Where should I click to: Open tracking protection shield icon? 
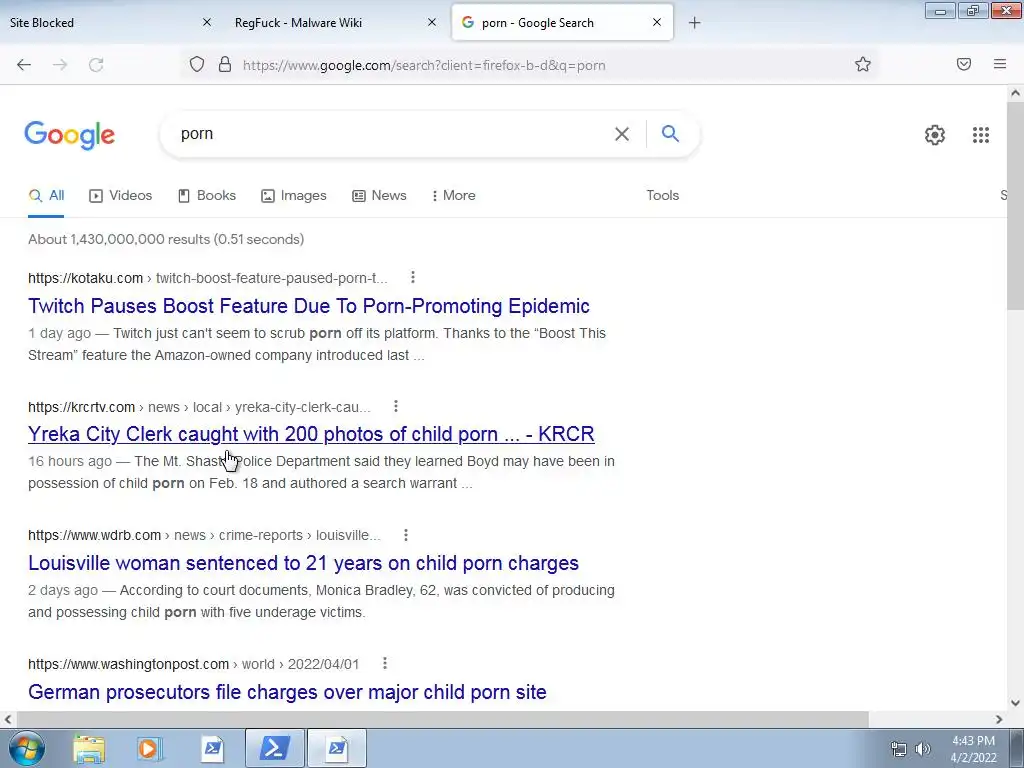point(197,64)
